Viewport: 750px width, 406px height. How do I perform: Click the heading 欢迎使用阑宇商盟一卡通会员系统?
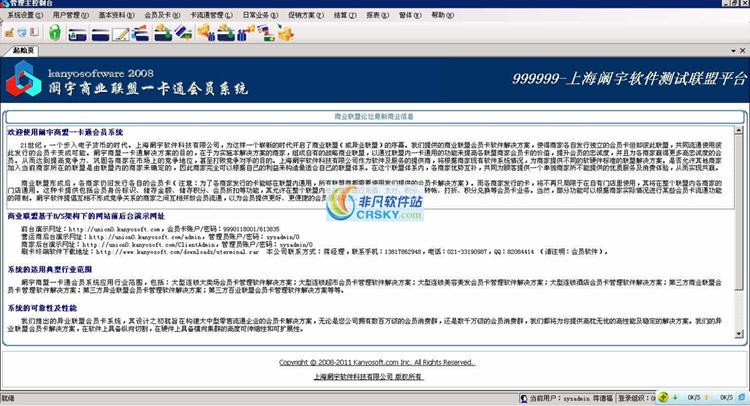point(65,132)
